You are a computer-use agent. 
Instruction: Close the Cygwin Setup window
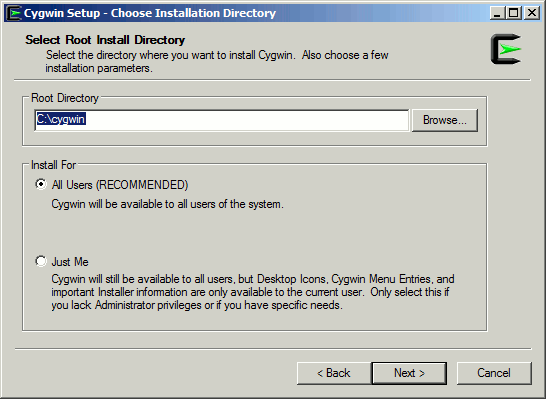pyautogui.click(x=532, y=13)
